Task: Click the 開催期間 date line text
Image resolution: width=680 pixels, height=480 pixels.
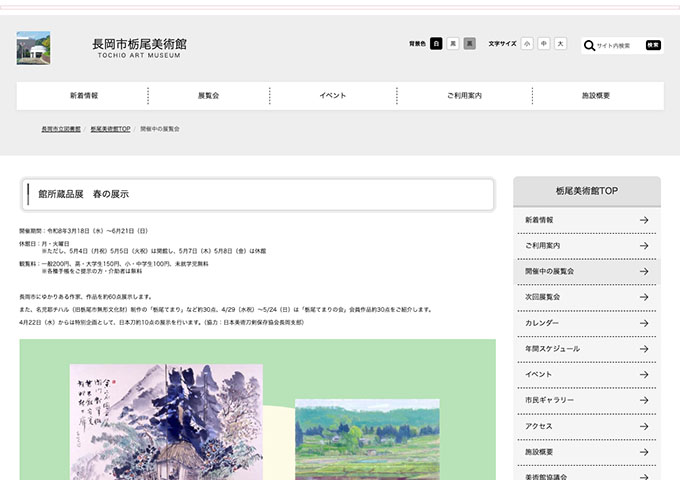Action: (83, 231)
